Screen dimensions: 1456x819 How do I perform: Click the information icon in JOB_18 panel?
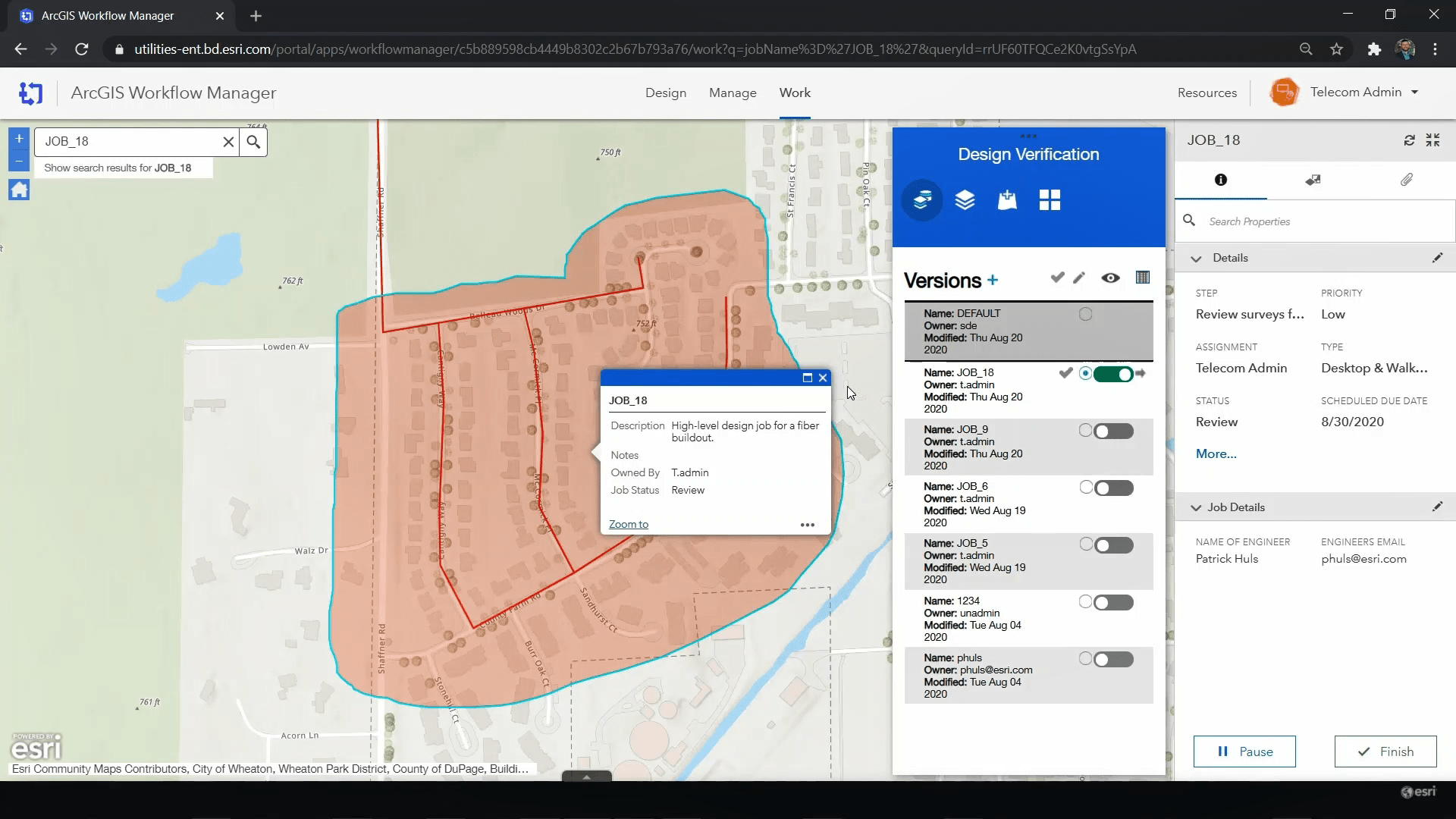(1221, 179)
